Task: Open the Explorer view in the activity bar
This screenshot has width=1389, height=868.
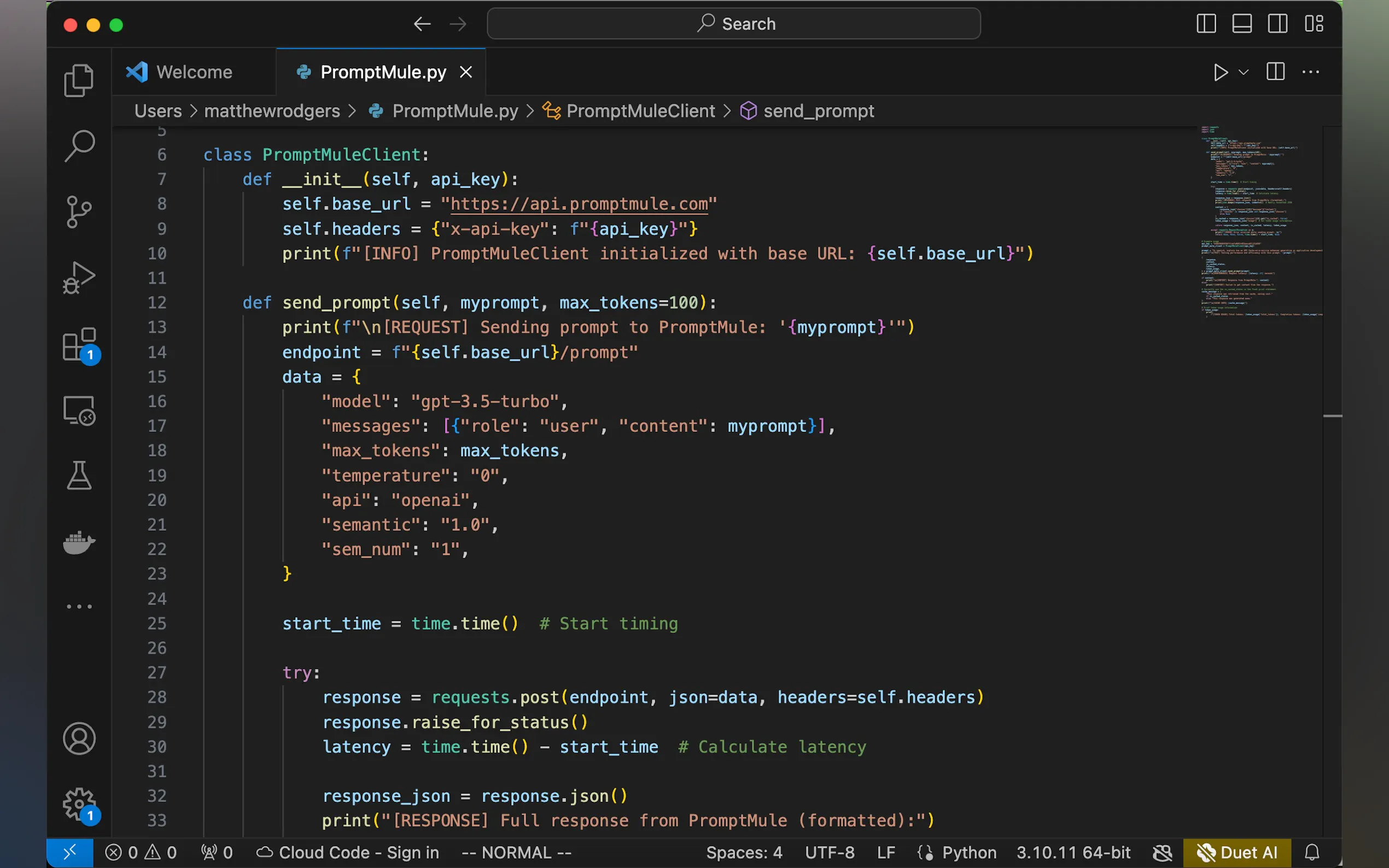Action: 79,80
